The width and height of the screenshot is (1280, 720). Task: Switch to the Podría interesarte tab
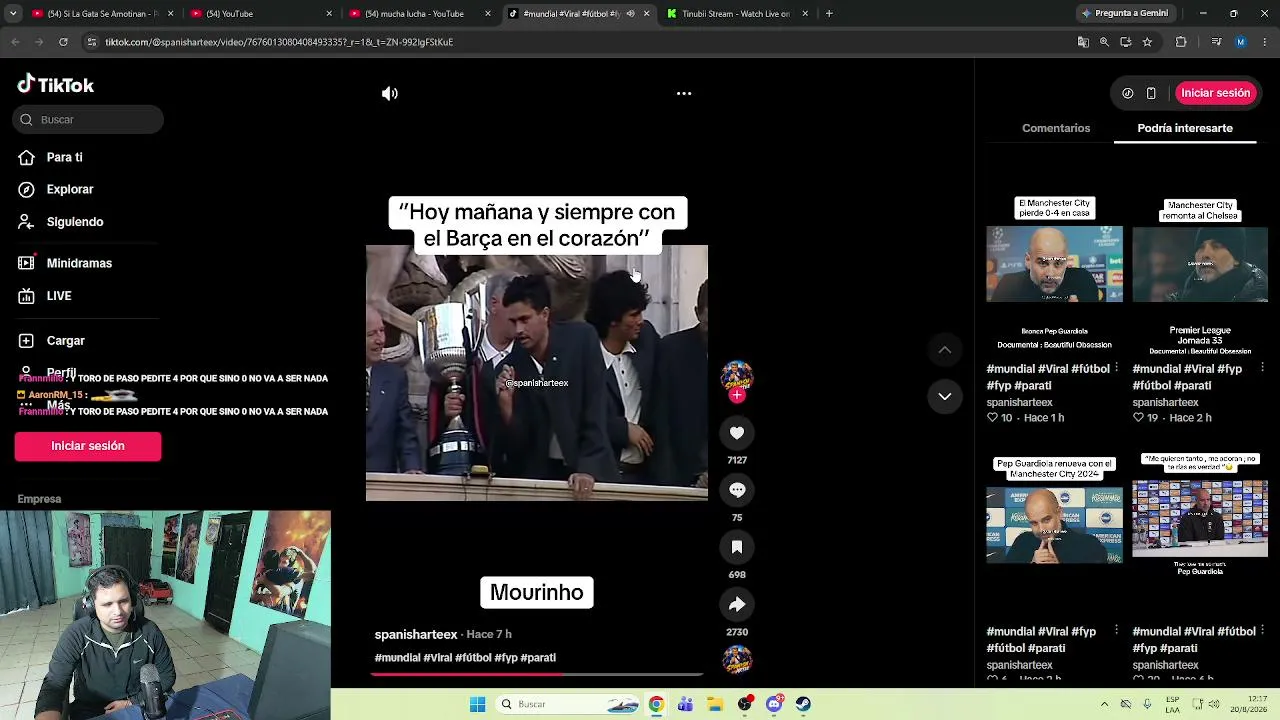tap(1185, 128)
